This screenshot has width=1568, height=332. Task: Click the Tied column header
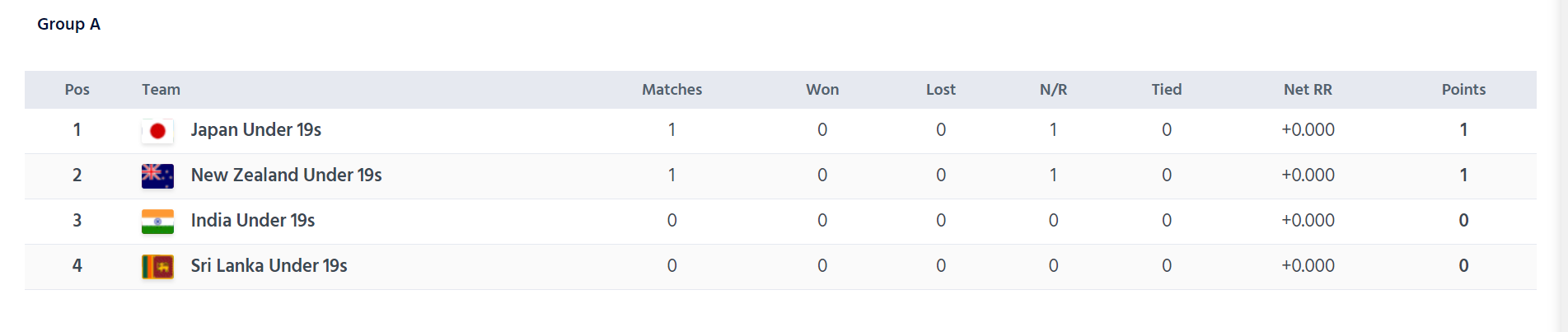(1167, 90)
